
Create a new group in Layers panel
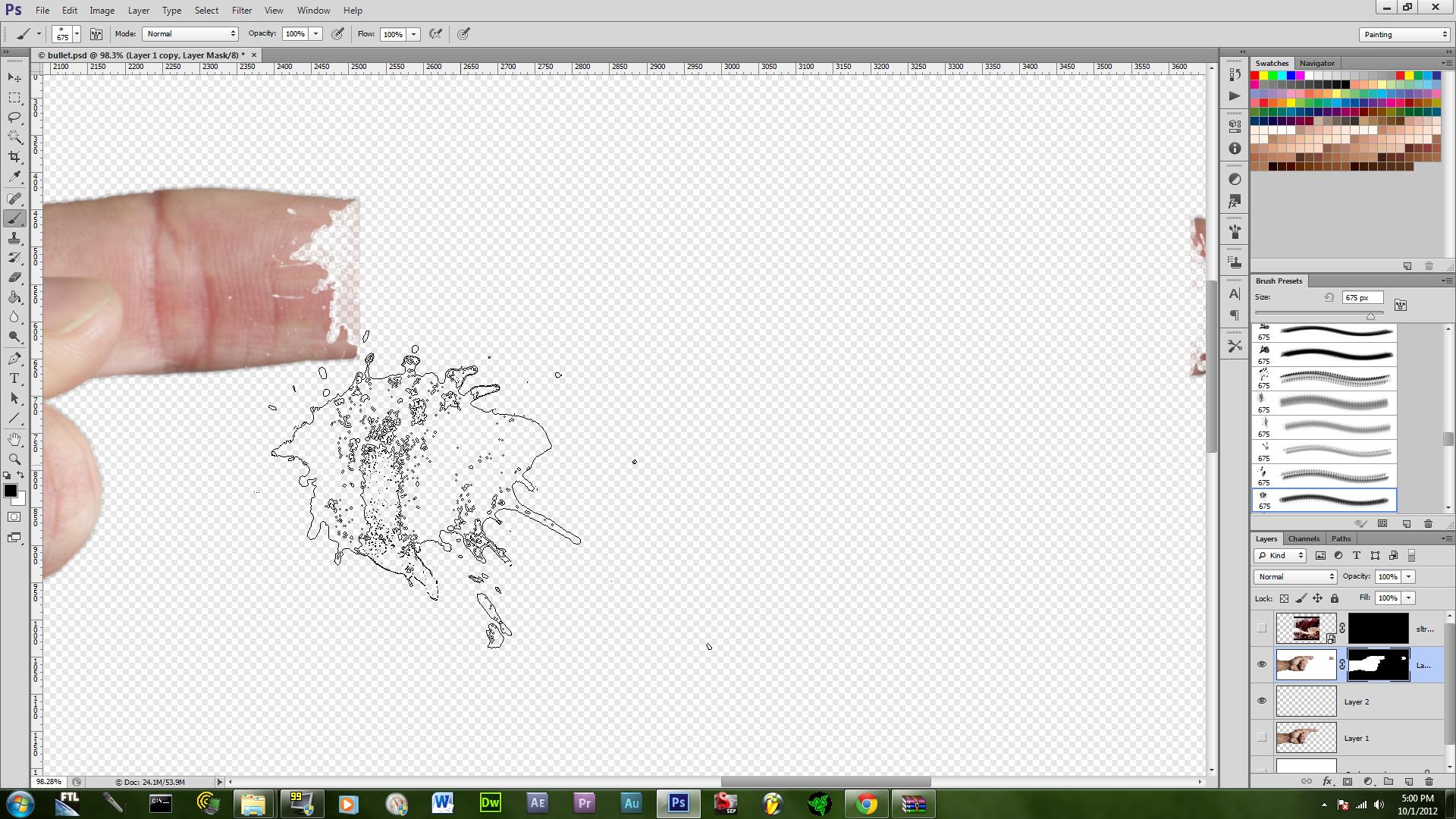point(1389,781)
